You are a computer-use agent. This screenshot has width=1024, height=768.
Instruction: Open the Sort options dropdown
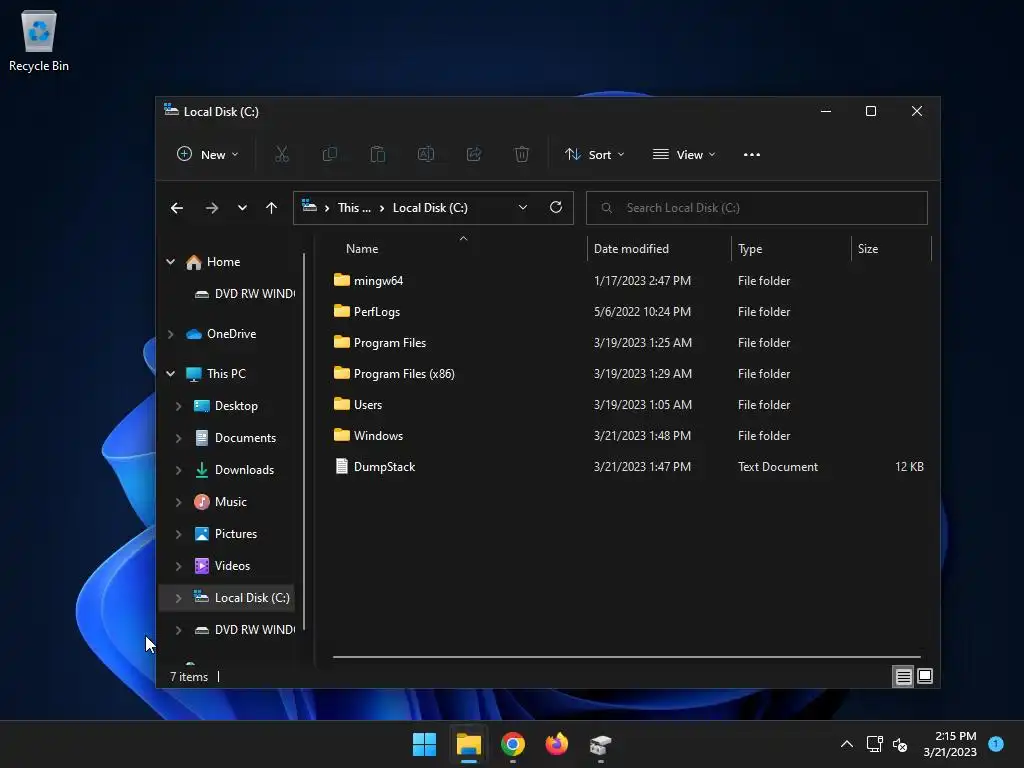(x=595, y=155)
